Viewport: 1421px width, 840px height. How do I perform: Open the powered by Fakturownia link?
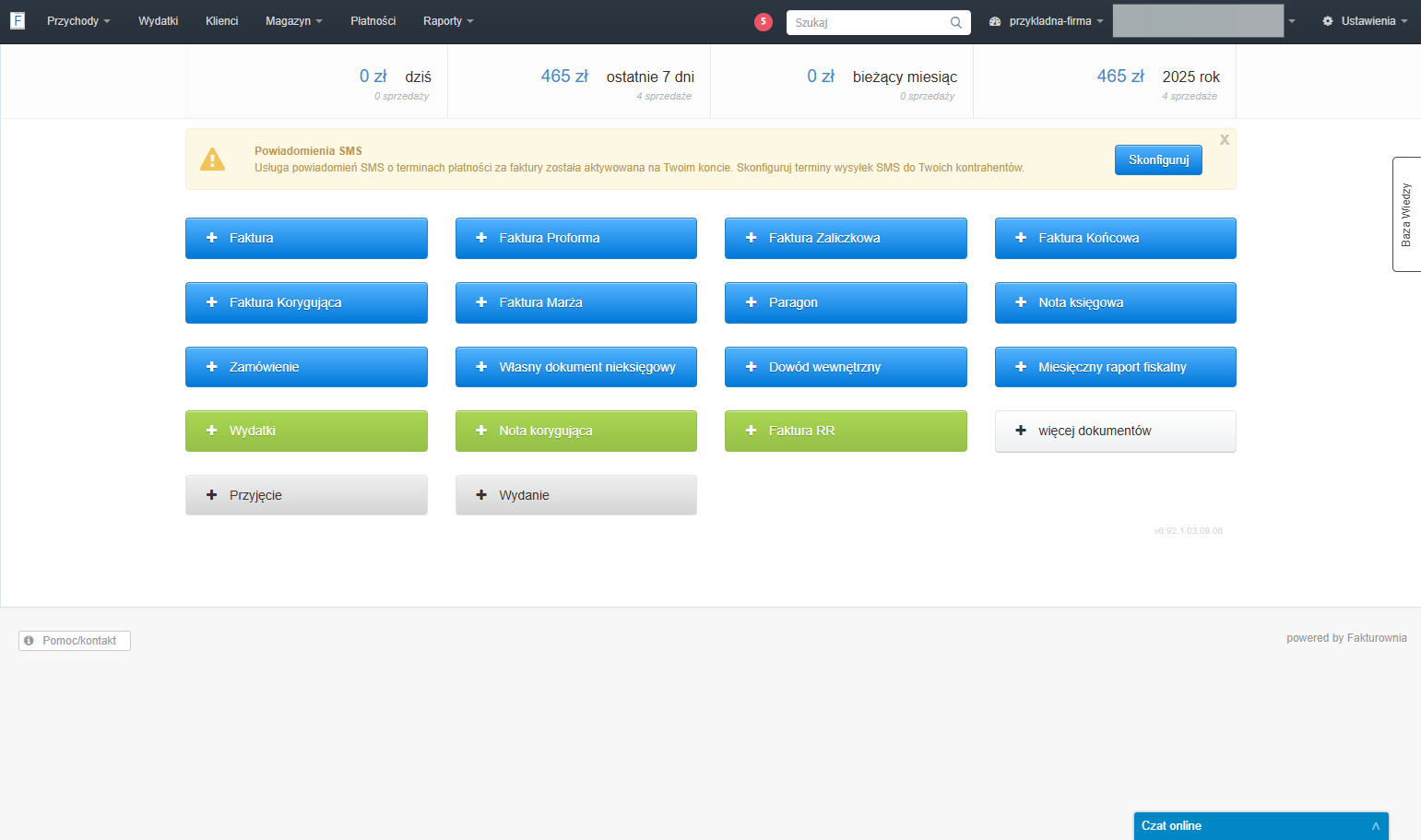point(1346,638)
